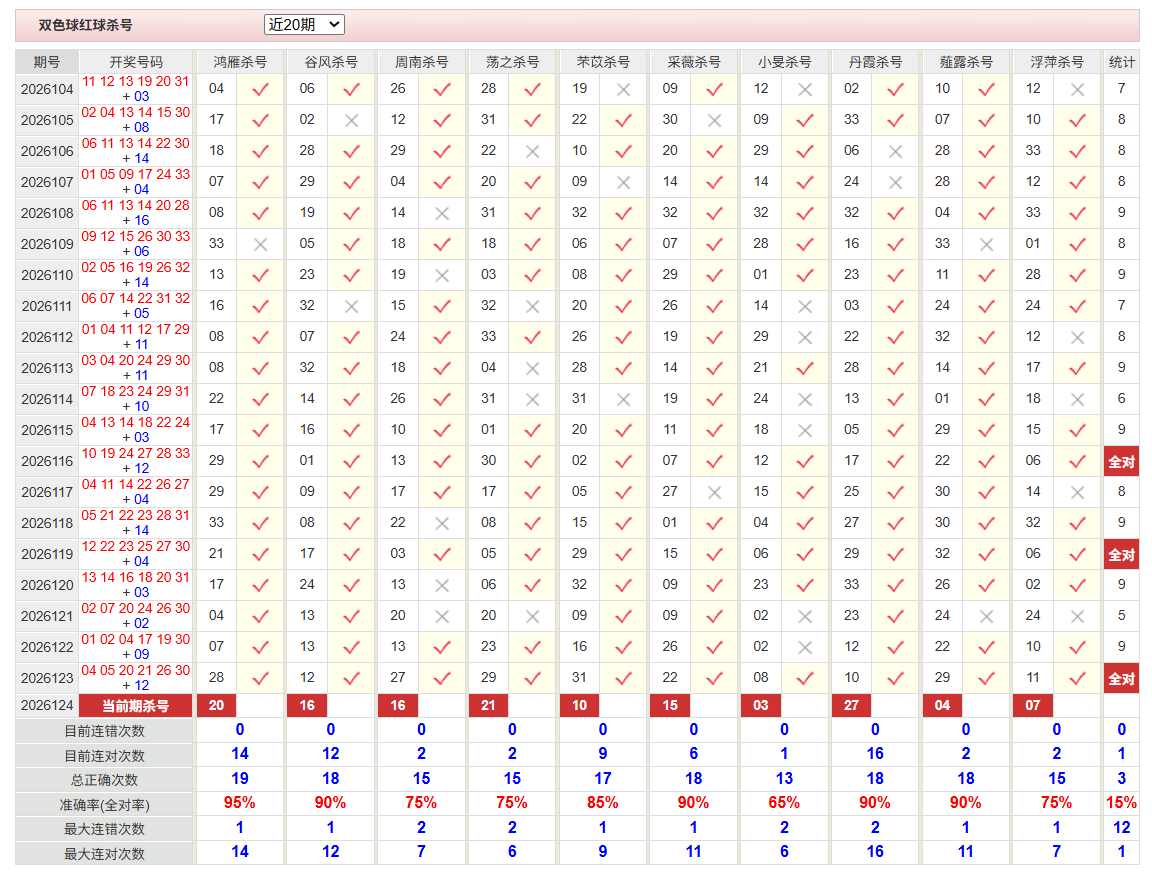
Task: Click the cross mark for 周南杀号 in period 2026108
Action: tap(442, 214)
